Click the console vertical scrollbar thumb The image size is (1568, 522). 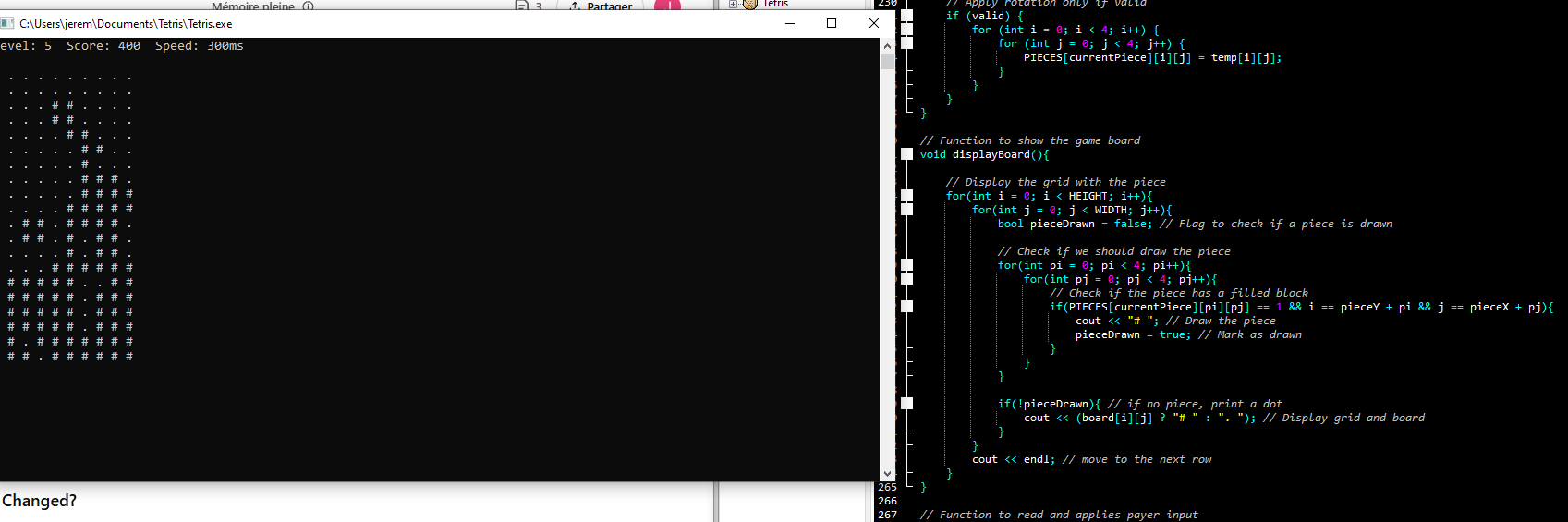[888, 62]
